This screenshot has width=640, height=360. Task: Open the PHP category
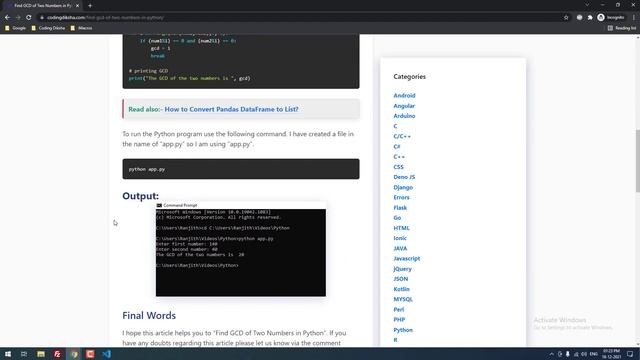[x=399, y=320]
